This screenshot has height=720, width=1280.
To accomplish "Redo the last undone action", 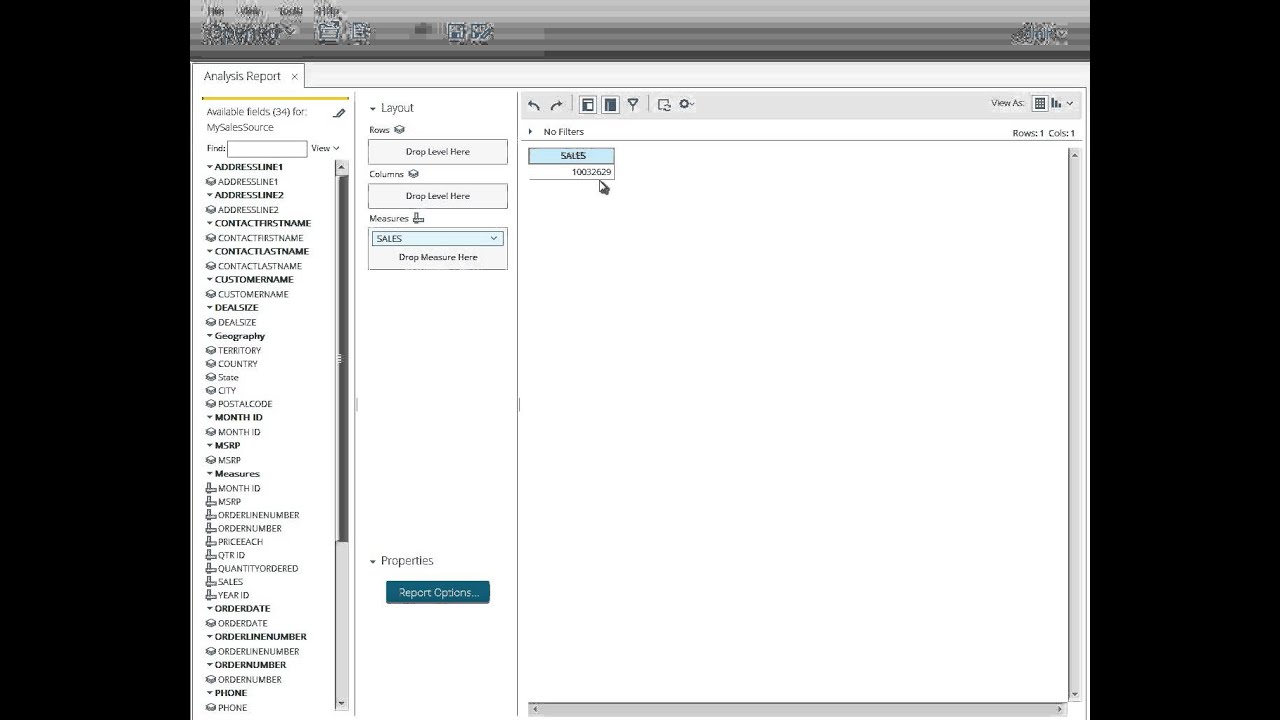I will click(557, 104).
